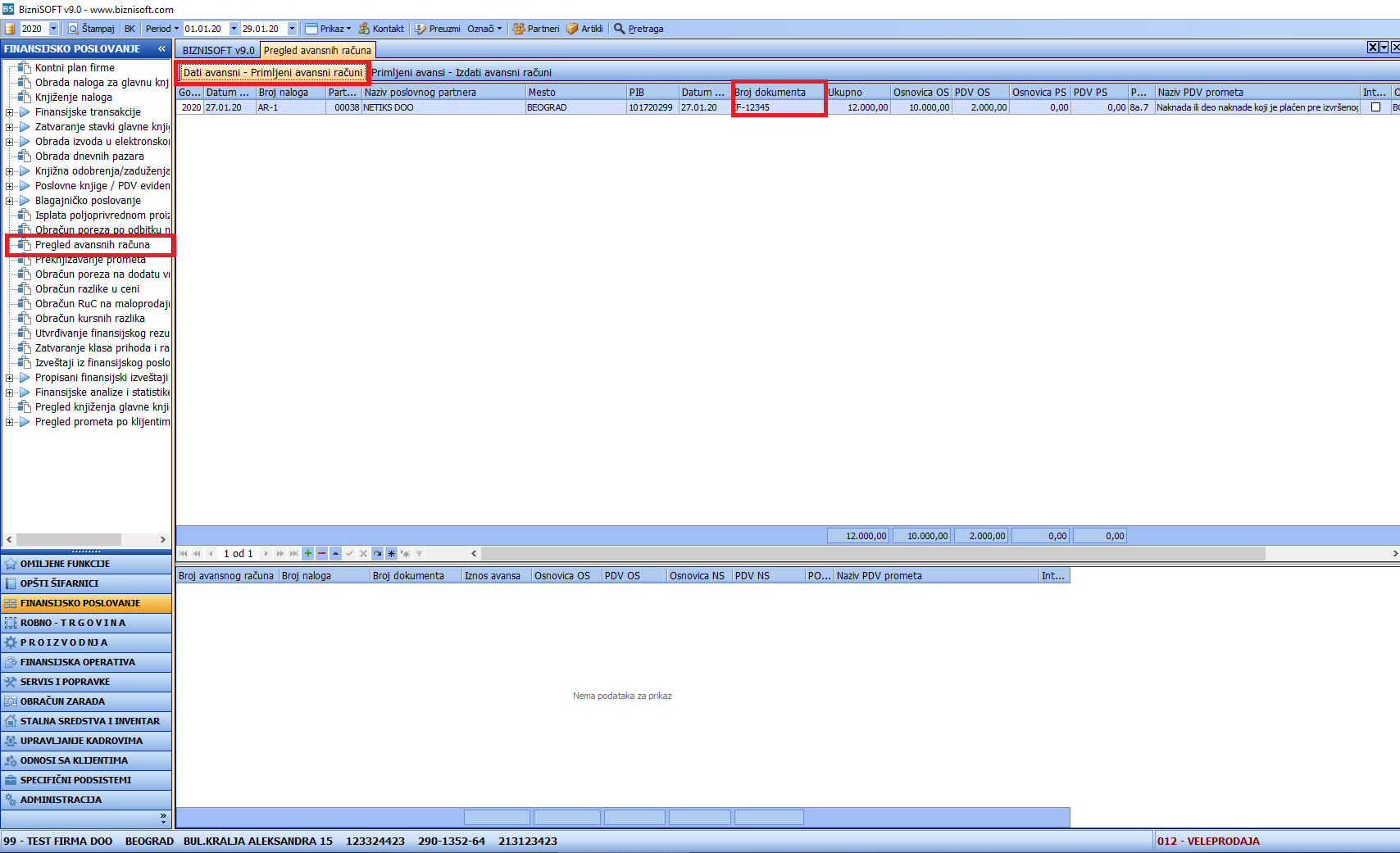
Task: Go to last record in navigator
Action: tap(294, 554)
